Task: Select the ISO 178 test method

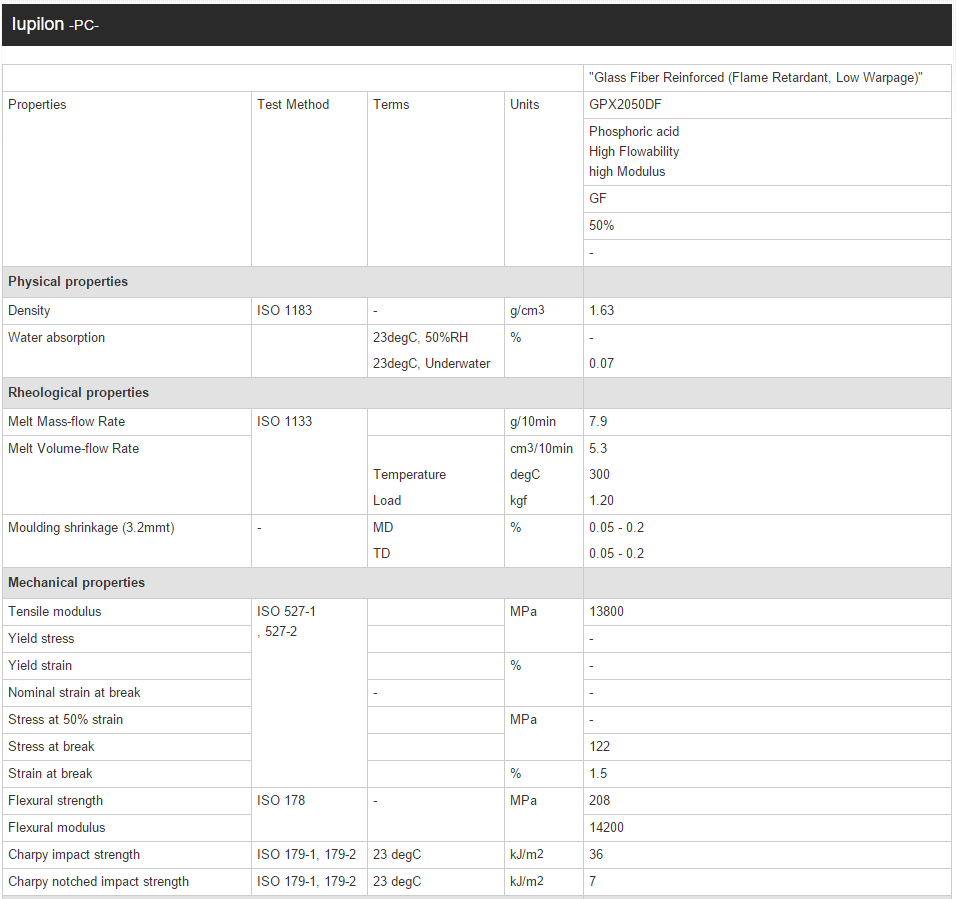Action: [x=281, y=800]
